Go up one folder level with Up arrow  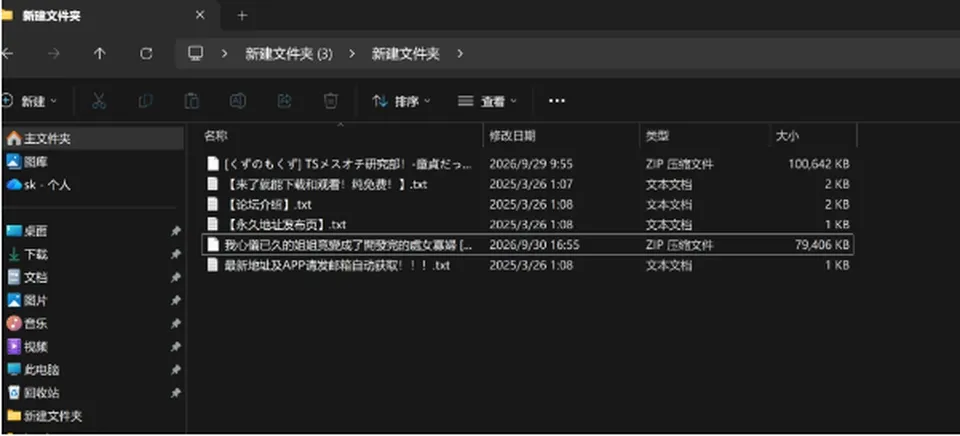click(99, 54)
